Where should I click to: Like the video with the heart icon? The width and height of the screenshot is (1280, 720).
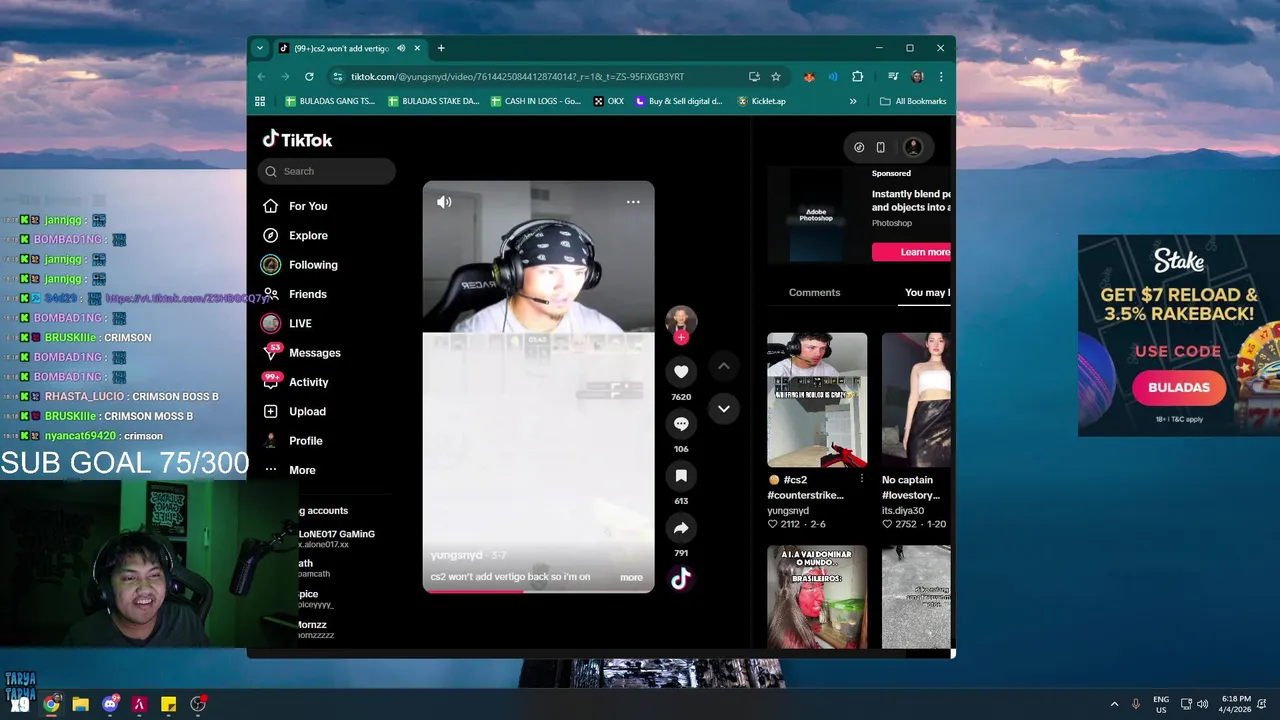pos(681,372)
